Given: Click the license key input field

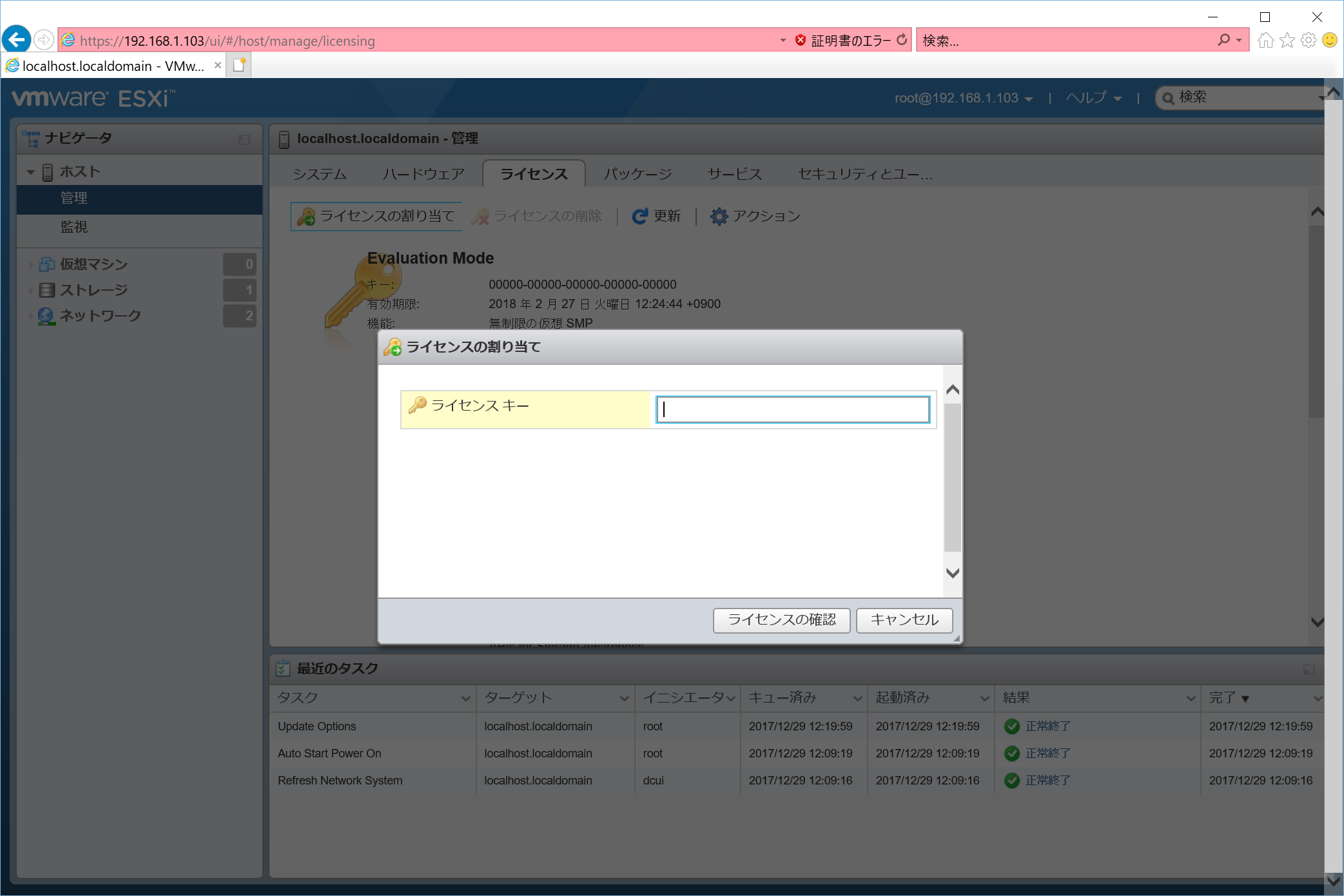Looking at the screenshot, I should click(x=792, y=409).
